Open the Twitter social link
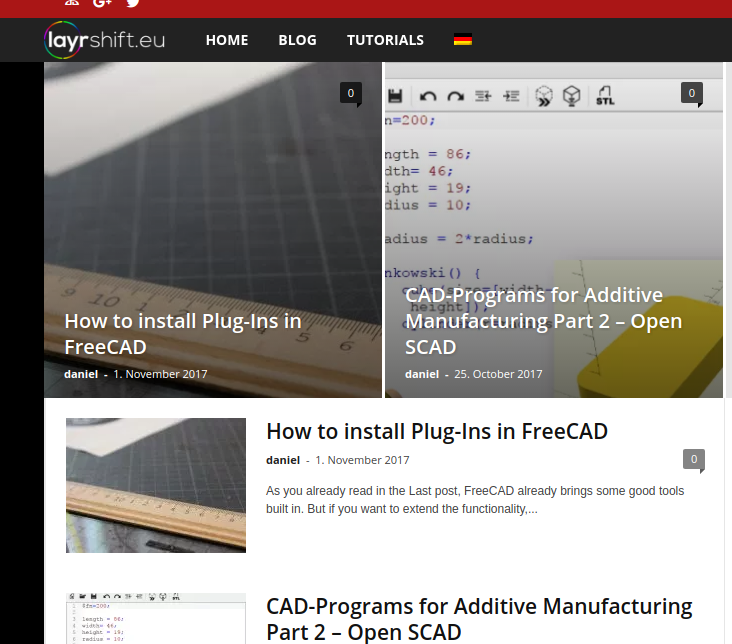 coord(133,3)
